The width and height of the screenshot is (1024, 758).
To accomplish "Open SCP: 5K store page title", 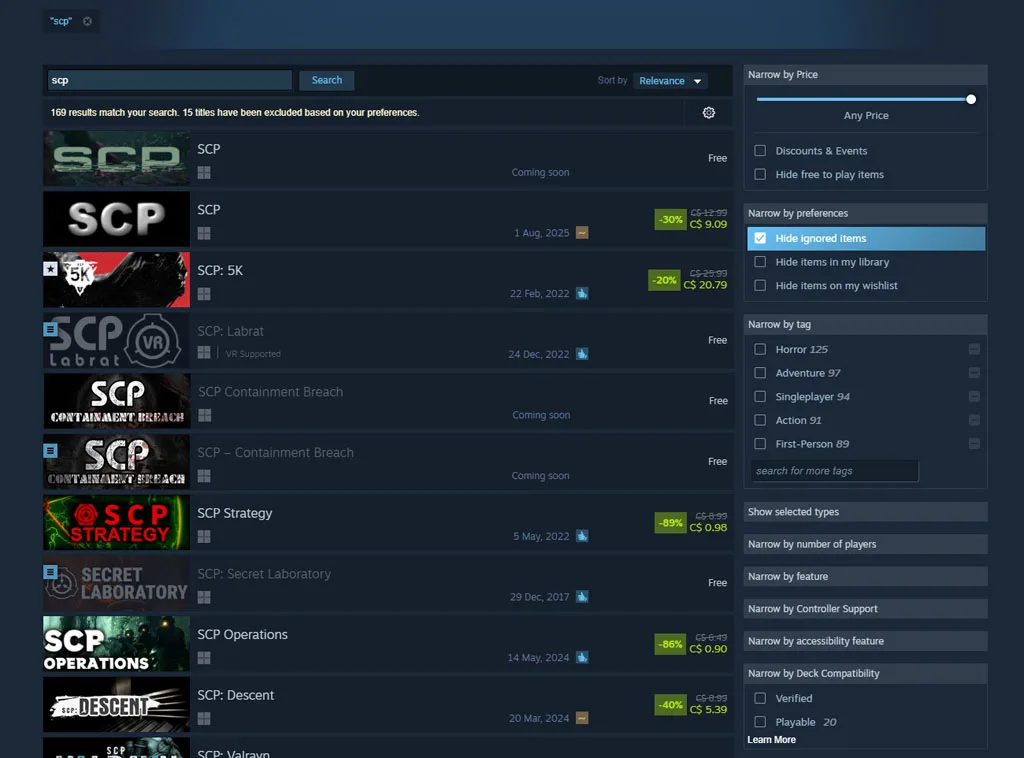I will coord(220,270).
